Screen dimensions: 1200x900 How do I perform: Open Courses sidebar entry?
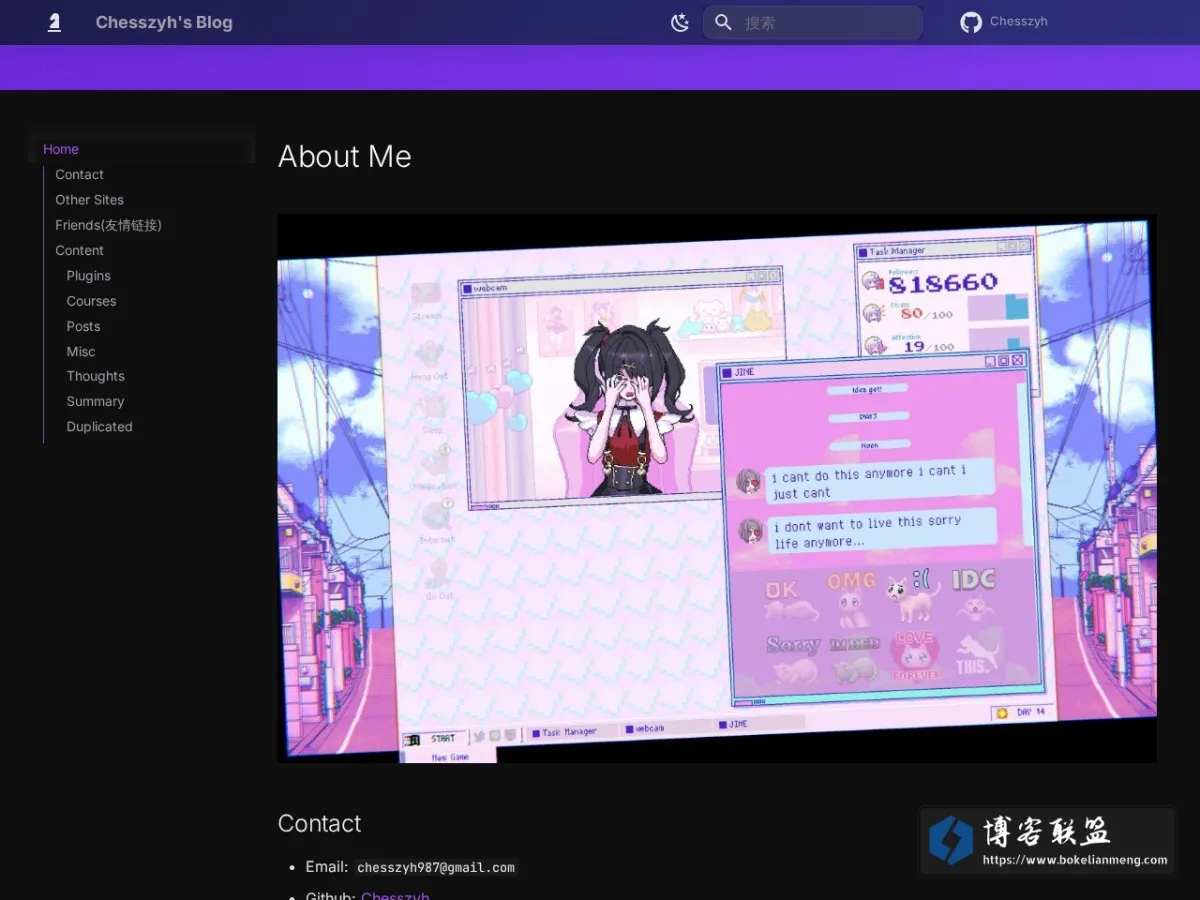91,301
